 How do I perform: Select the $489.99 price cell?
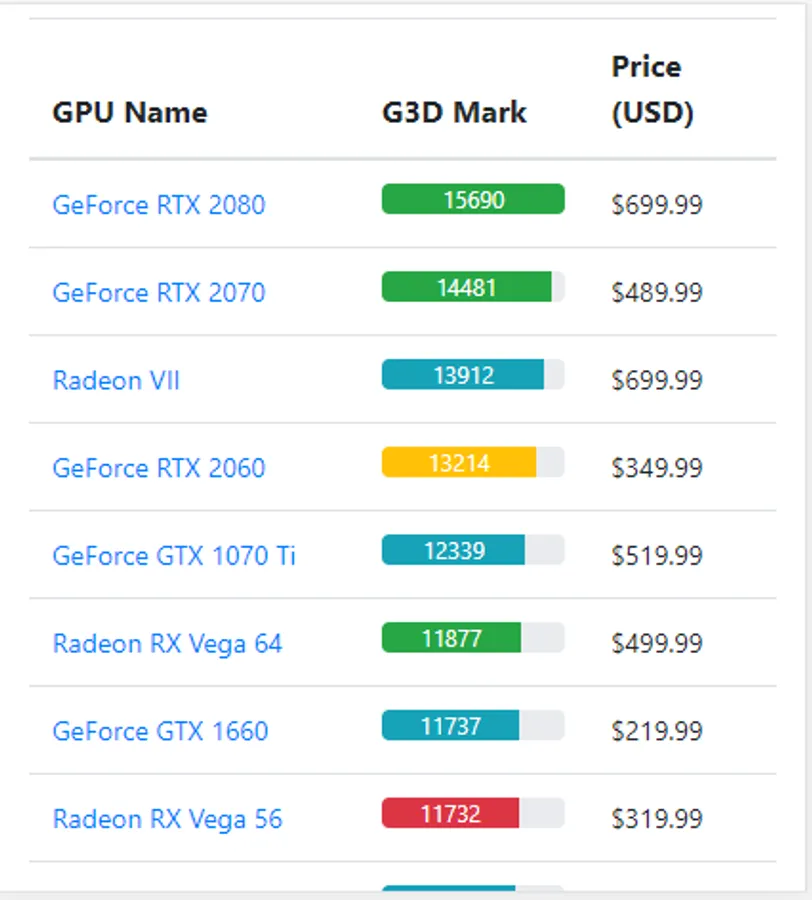pyautogui.click(x=657, y=293)
